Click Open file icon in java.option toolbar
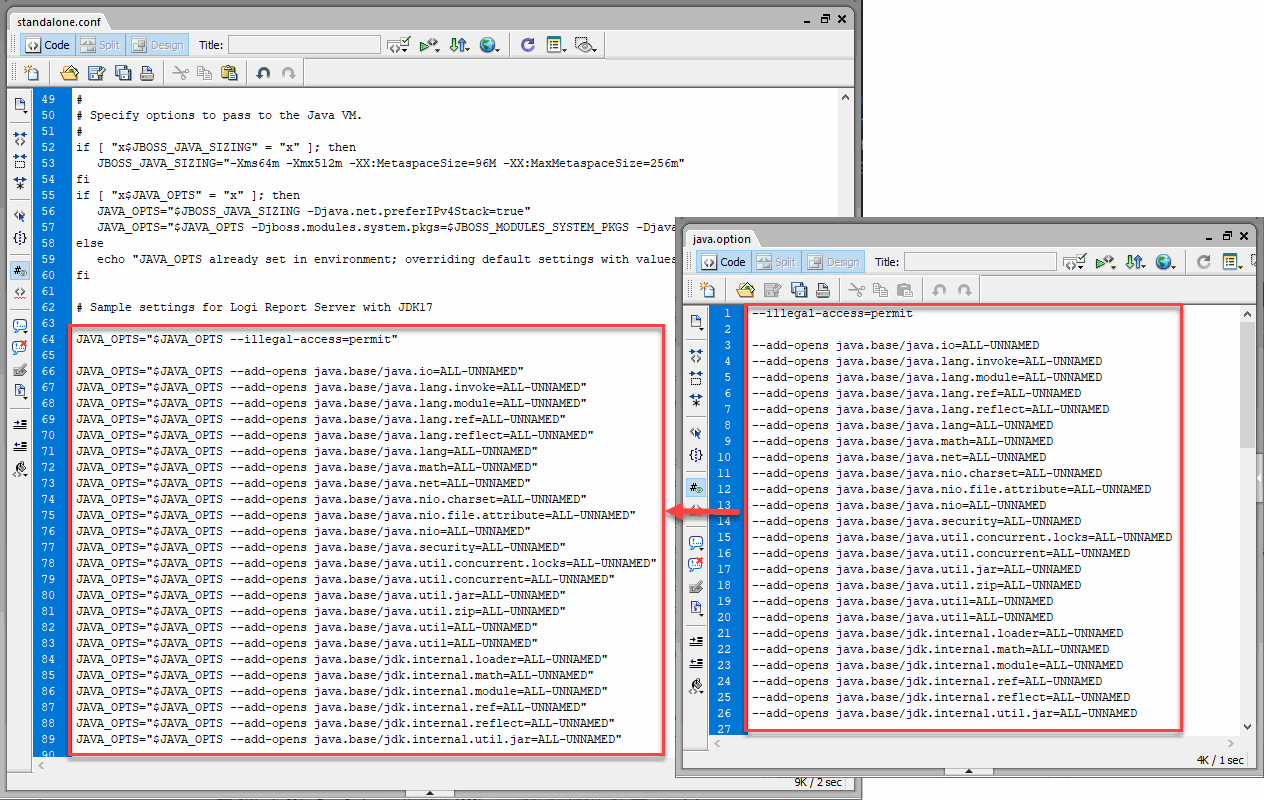Viewport: 1264px width, 800px height. 745,290
